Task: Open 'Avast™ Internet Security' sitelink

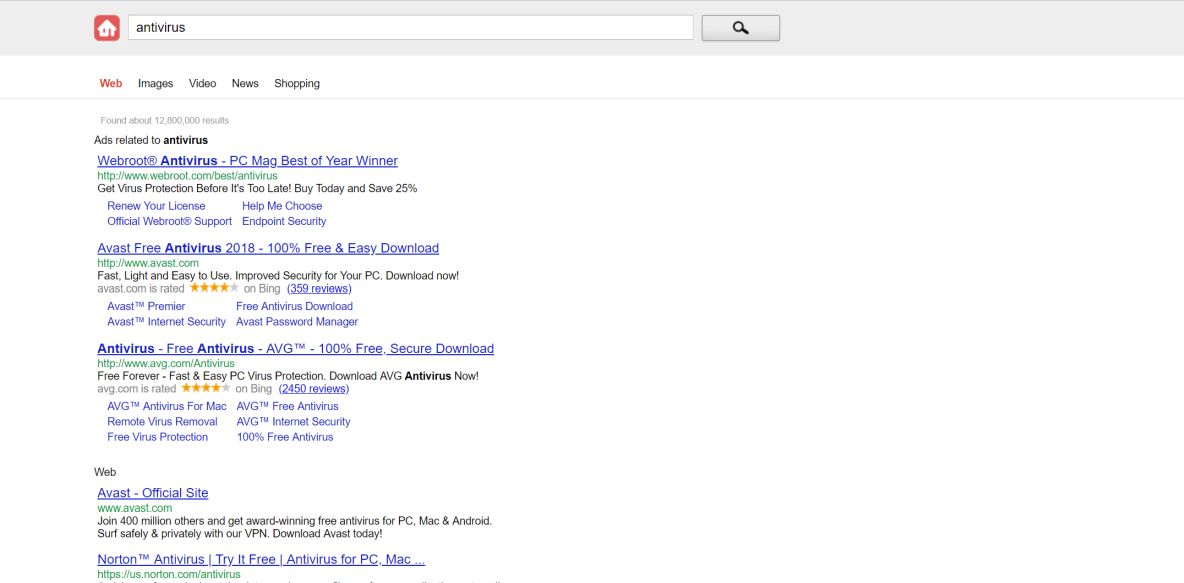Action: (x=166, y=322)
